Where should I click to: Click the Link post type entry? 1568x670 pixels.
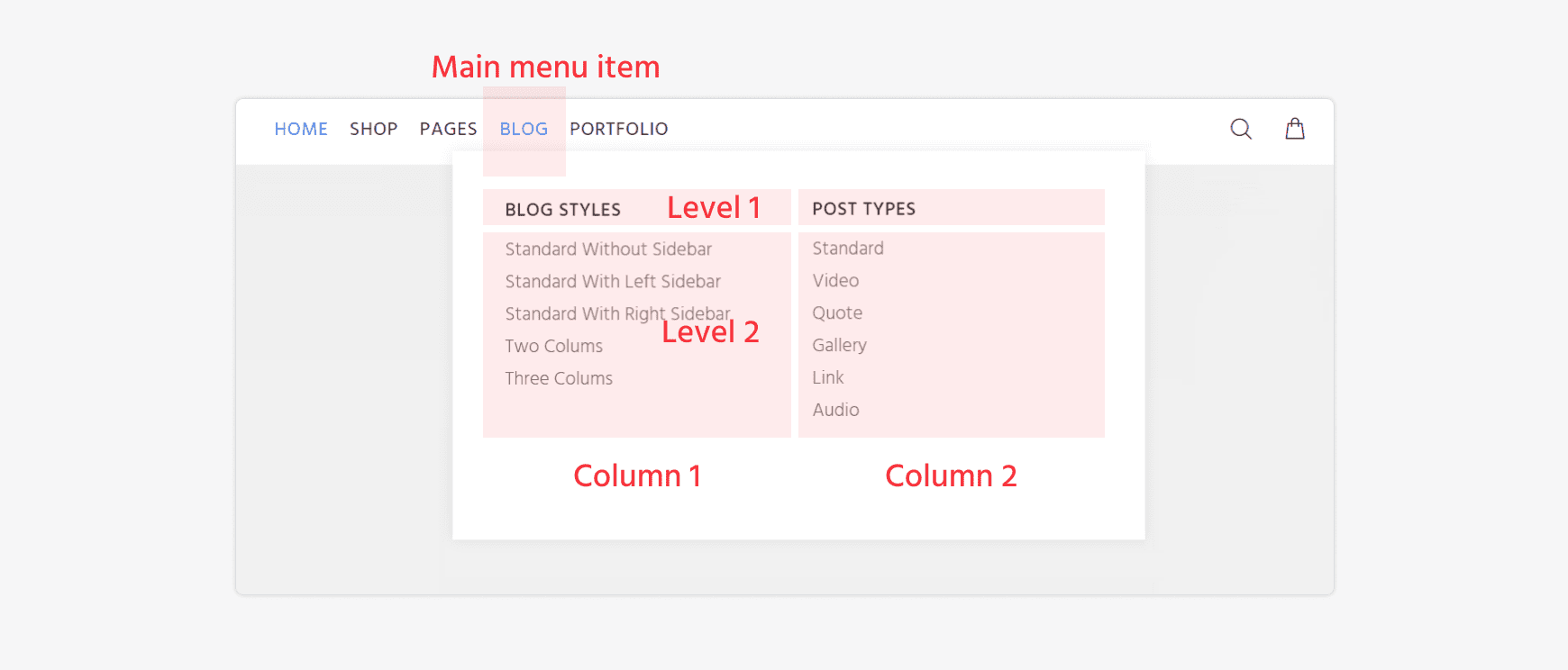[826, 377]
